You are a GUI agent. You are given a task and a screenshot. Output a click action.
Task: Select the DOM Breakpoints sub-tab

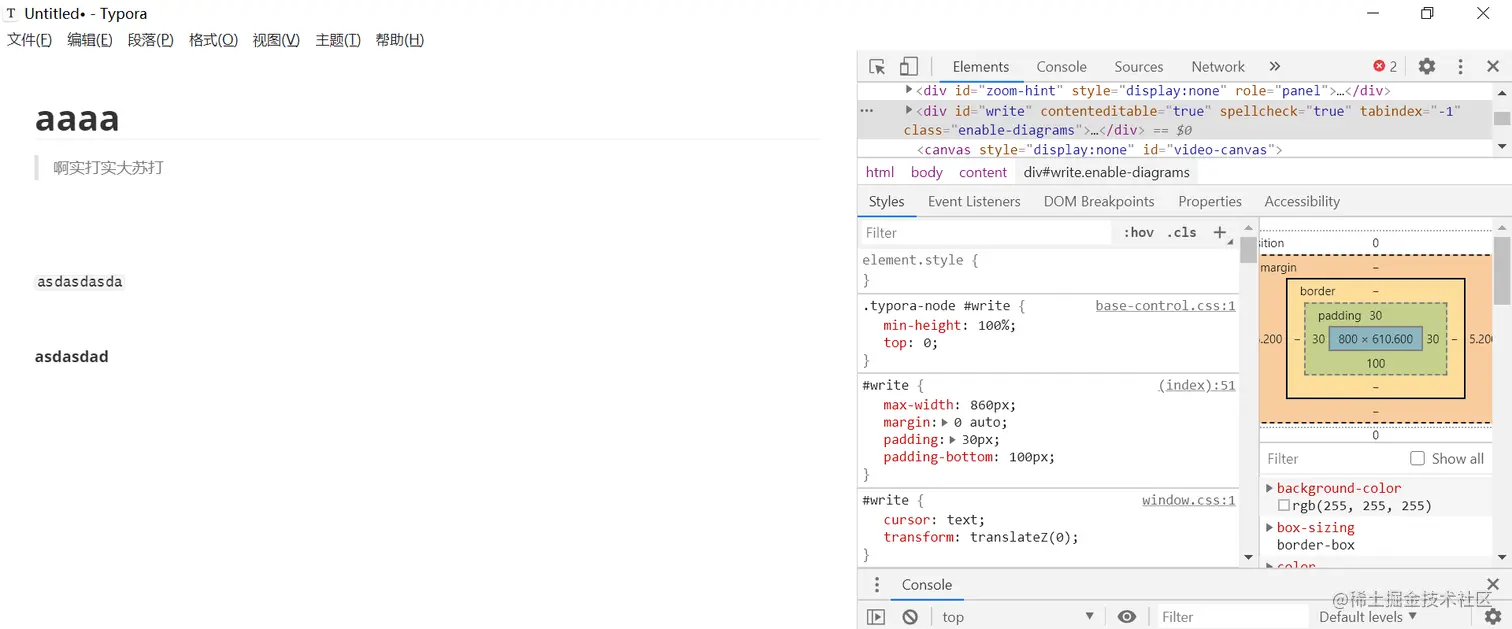1099,201
